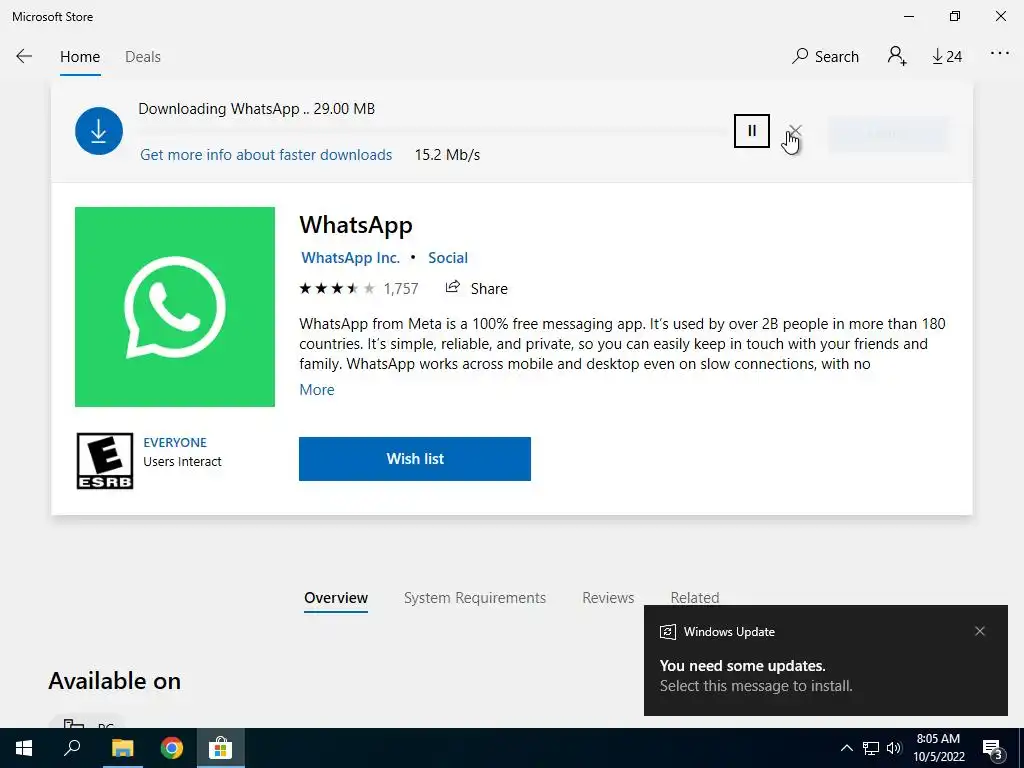Cancel the WhatsApp download
Viewport: 1024px width, 768px height.
[795, 131]
